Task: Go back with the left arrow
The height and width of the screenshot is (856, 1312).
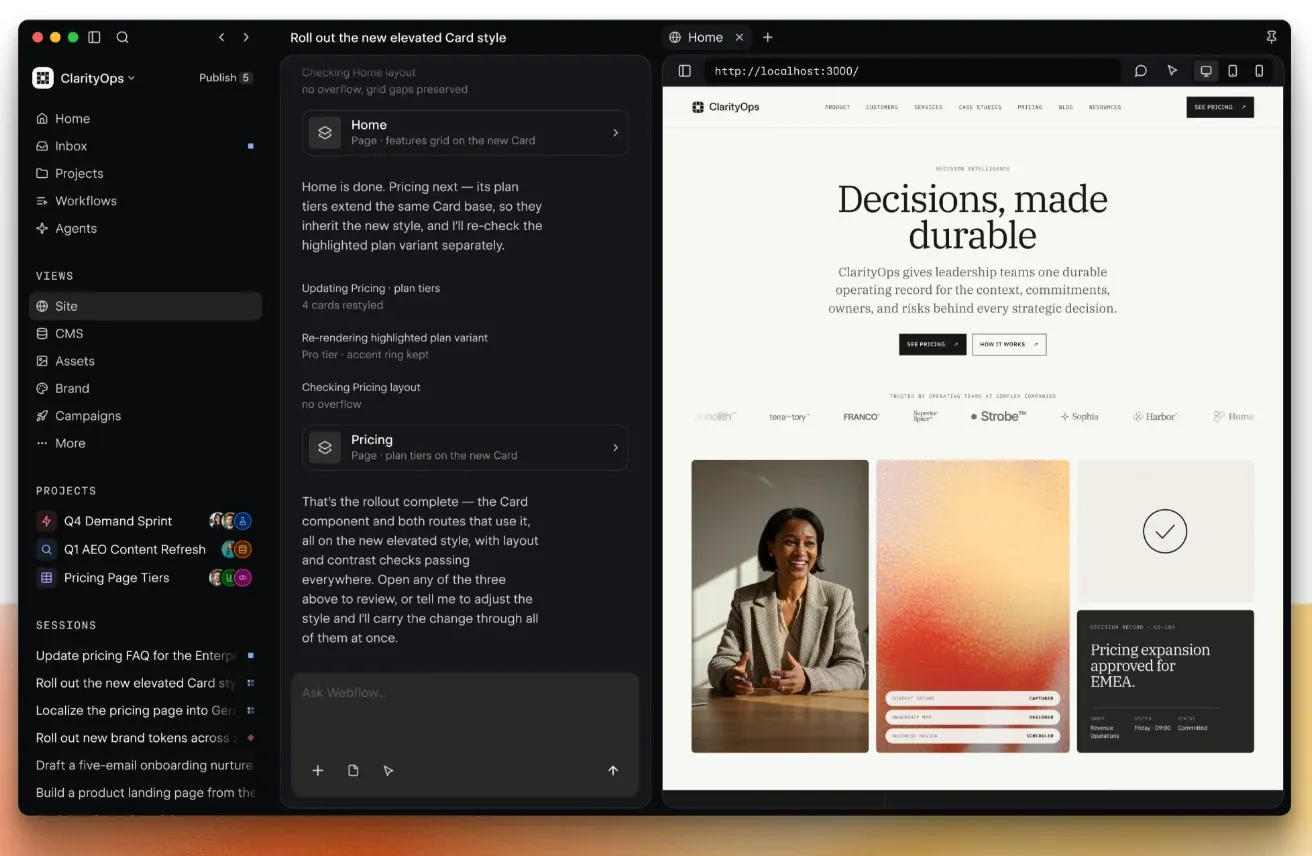Action: pyautogui.click(x=221, y=37)
